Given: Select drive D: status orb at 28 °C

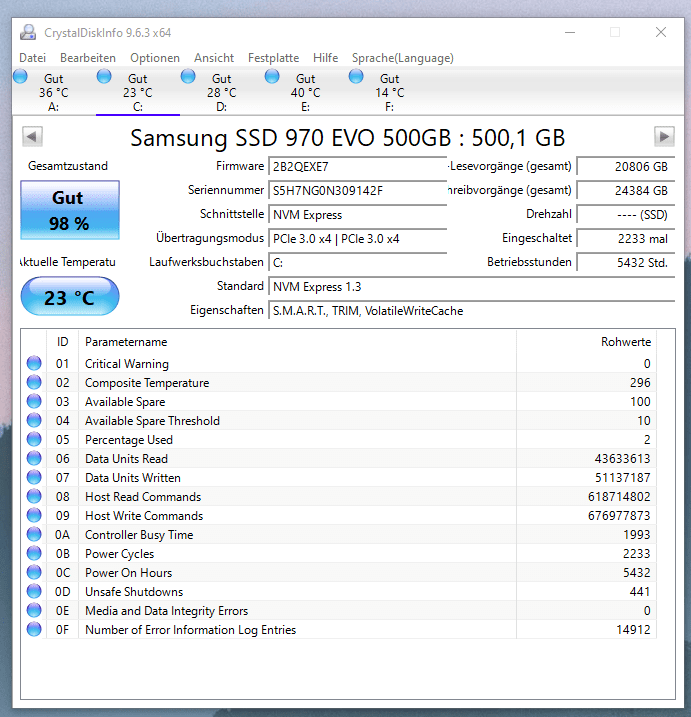Looking at the screenshot, I should click(x=188, y=76).
